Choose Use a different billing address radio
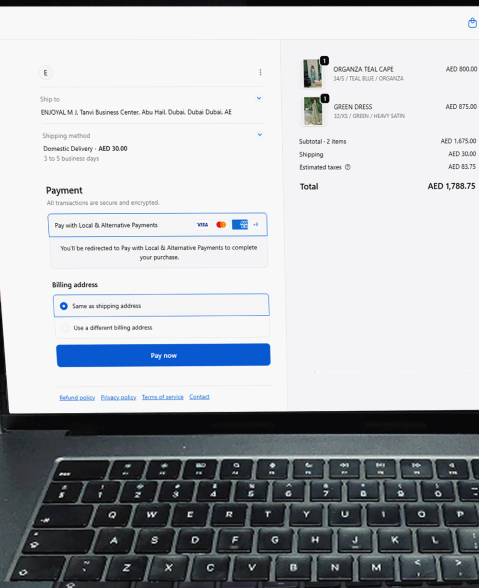Viewport: 479px width, 588px height. 65,328
